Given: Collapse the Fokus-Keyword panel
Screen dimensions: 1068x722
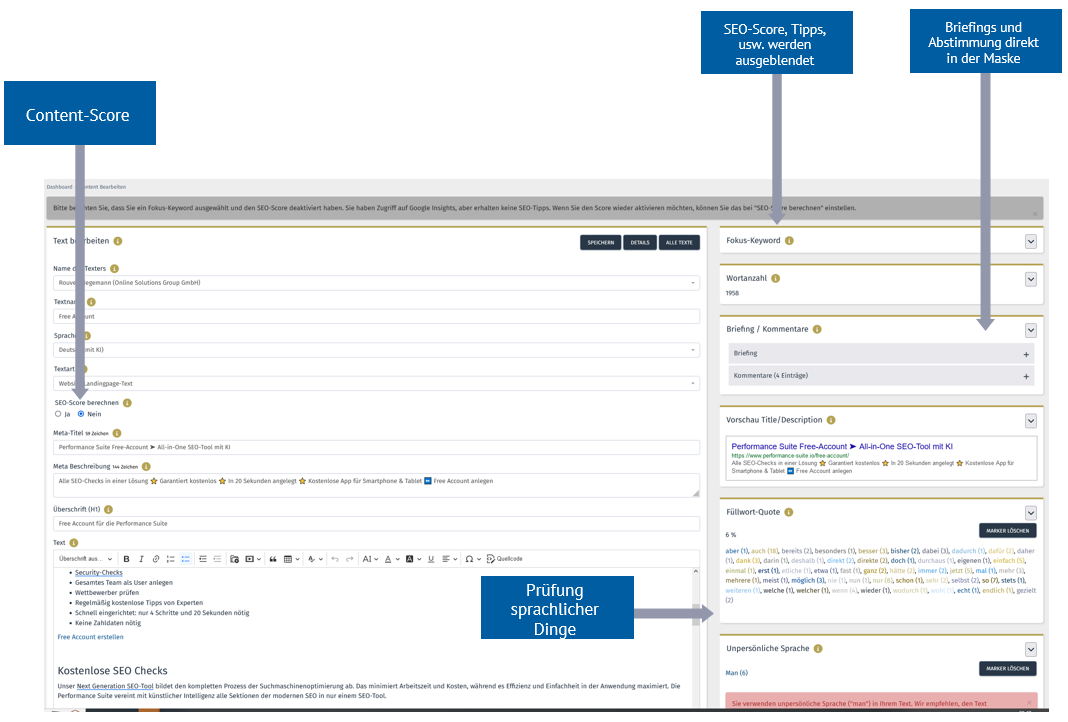Looking at the screenshot, I should 1030,241.
